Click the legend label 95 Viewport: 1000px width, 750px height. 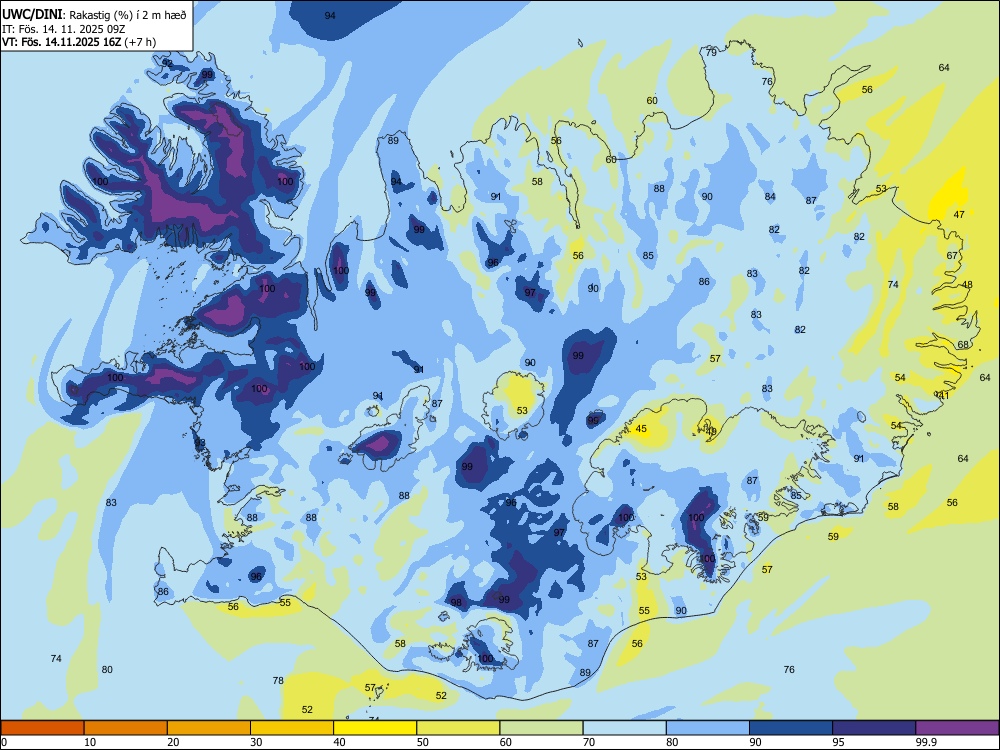pyautogui.click(x=838, y=742)
